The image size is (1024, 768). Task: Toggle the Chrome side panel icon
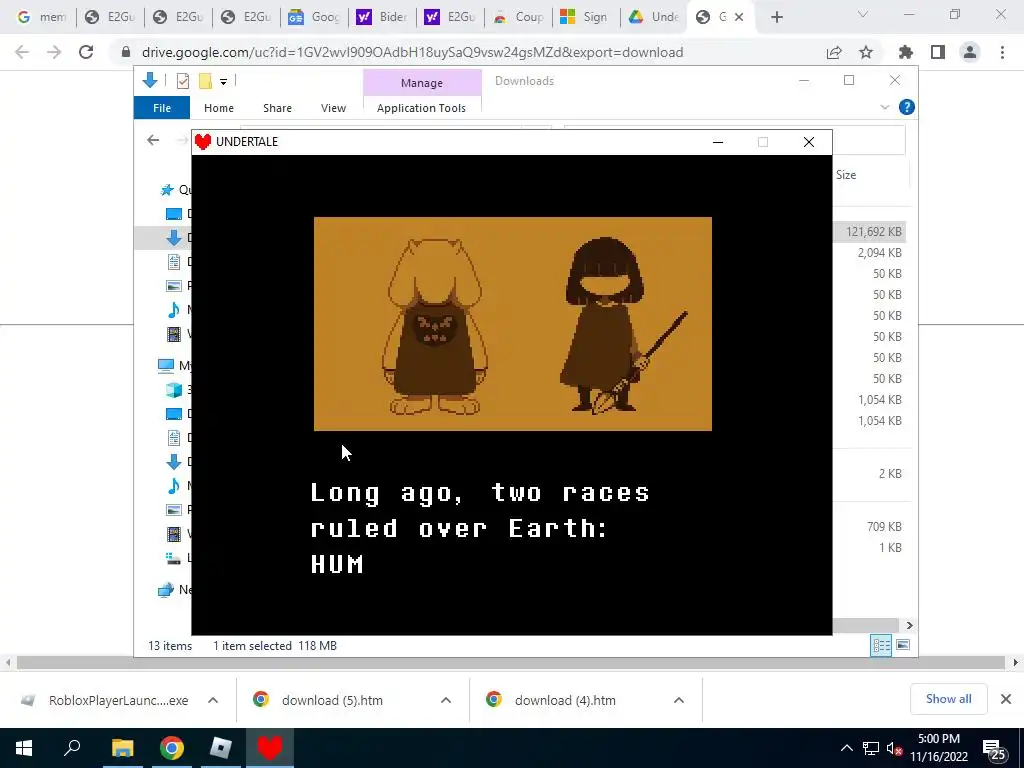coord(938,52)
